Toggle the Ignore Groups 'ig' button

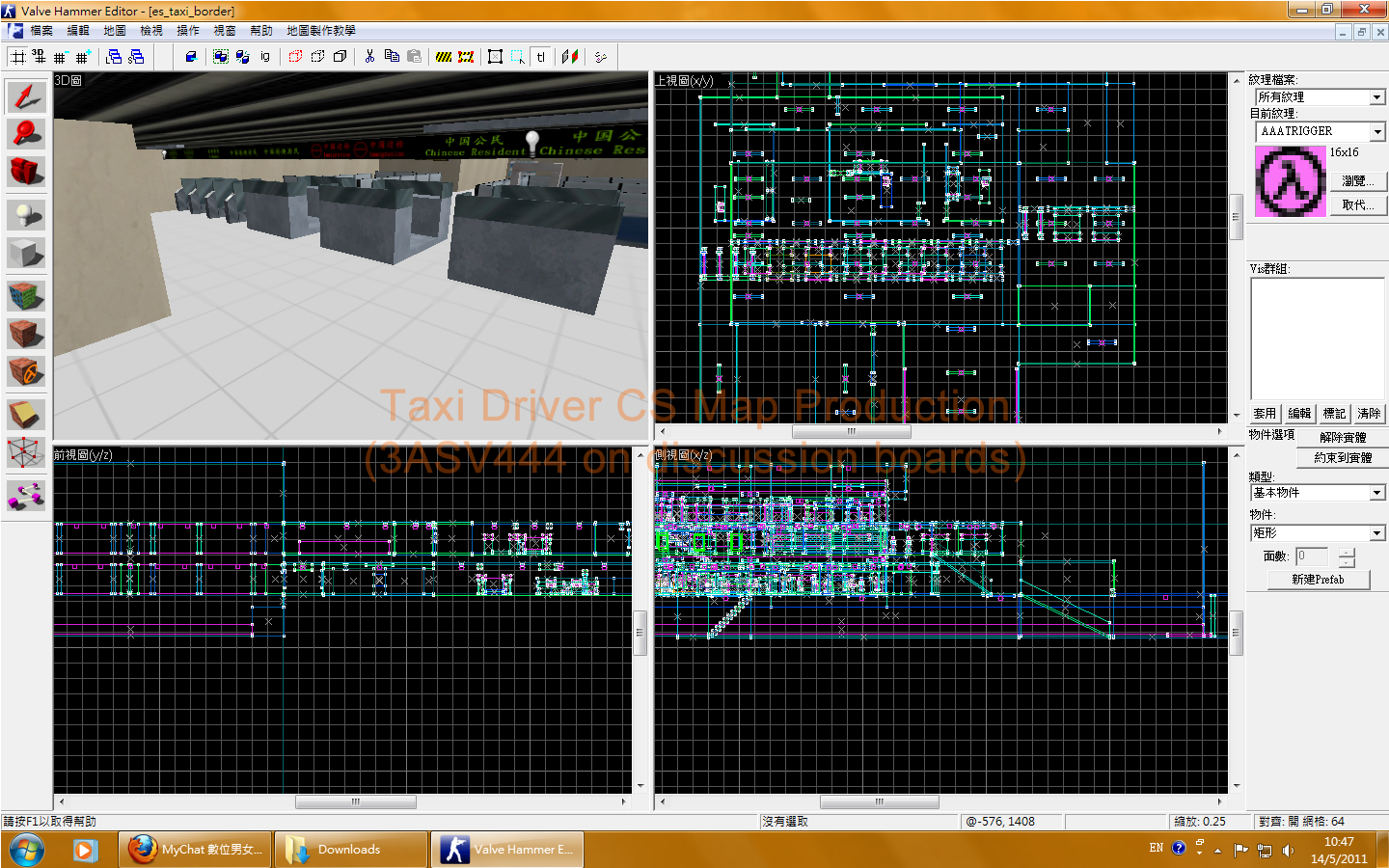[x=265, y=57]
